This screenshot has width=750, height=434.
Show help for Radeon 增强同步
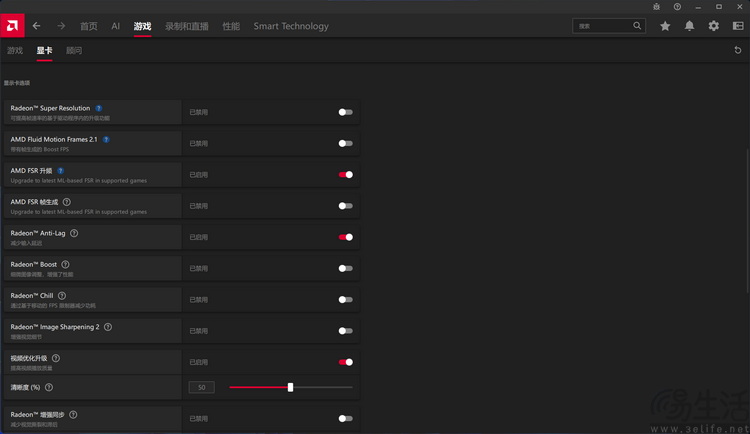tap(73, 414)
